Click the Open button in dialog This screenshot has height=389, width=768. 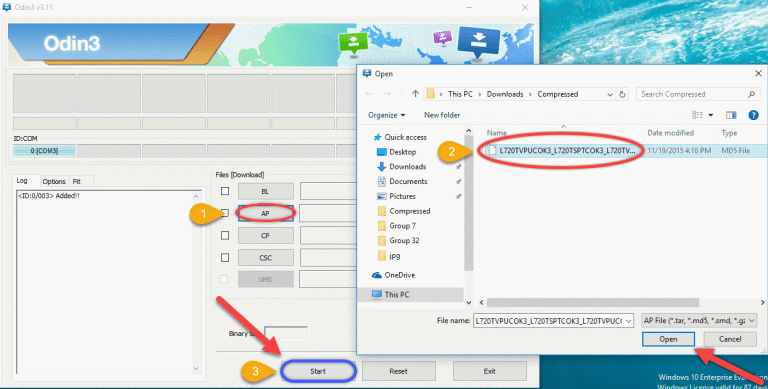668,339
